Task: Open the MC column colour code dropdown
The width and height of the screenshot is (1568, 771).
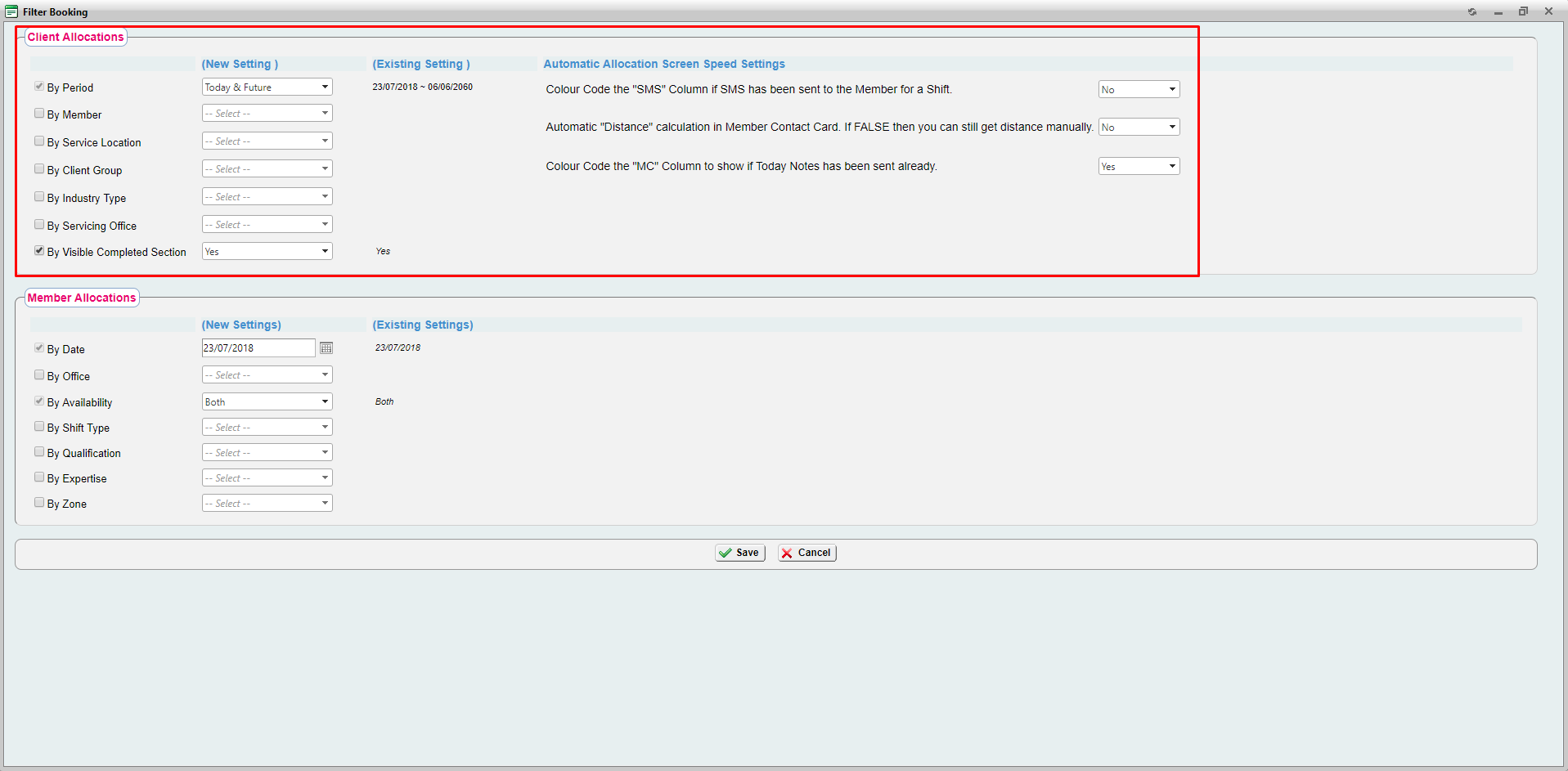Action: [x=1139, y=166]
